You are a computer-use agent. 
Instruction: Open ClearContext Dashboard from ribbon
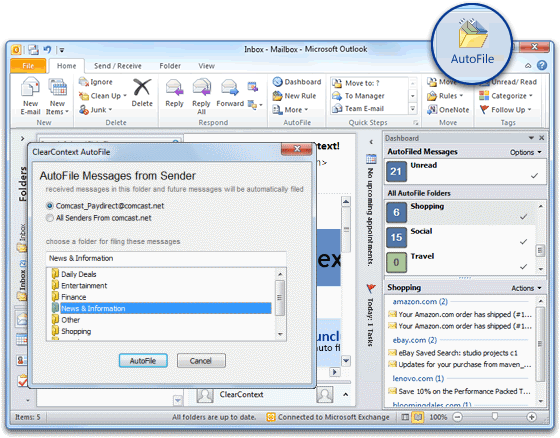pyautogui.click(x=297, y=82)
